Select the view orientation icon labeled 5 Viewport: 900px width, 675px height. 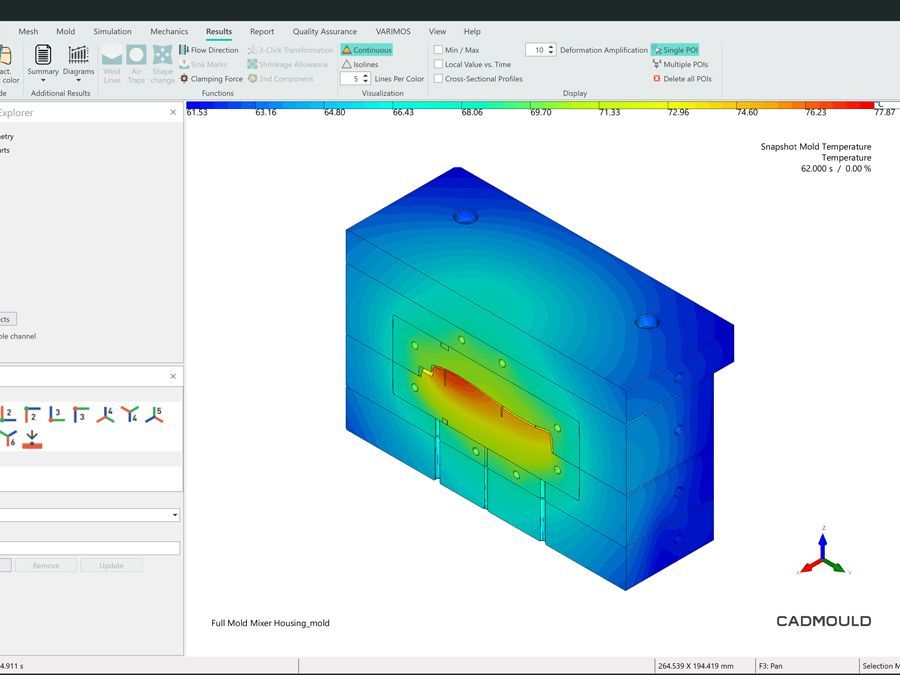pyautogui.click(x=154, y=414)
